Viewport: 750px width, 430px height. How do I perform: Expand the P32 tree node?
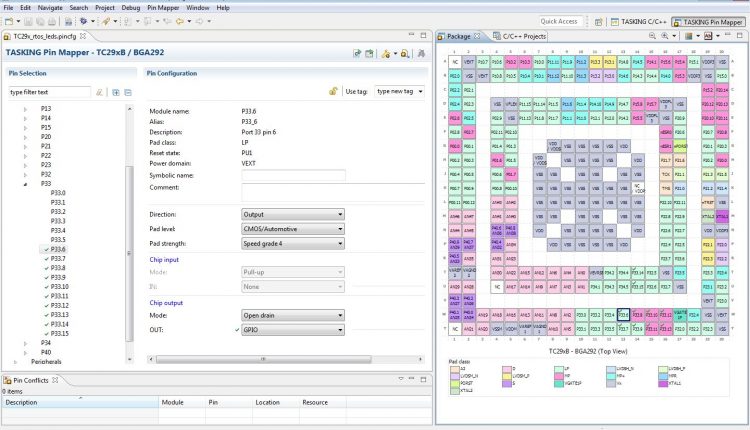tap(25, 175)
